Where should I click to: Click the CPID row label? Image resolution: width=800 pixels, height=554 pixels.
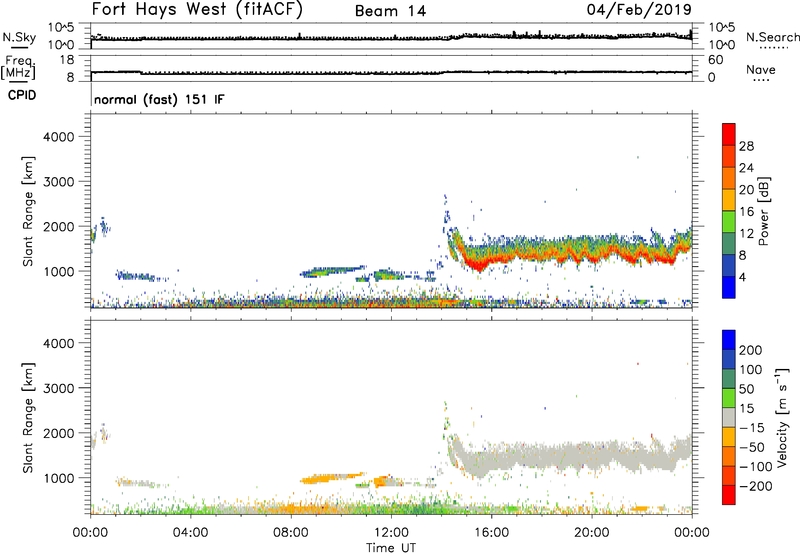pos(20,99)
